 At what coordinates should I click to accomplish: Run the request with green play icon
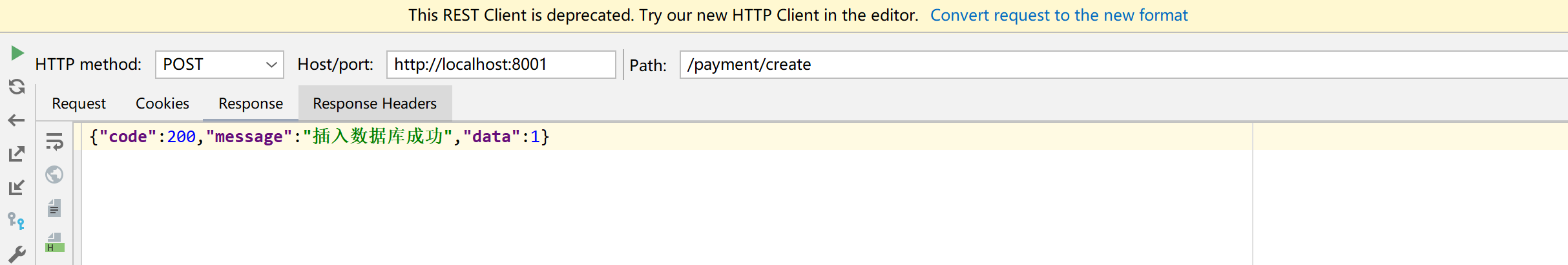click(x=17, y=53)
